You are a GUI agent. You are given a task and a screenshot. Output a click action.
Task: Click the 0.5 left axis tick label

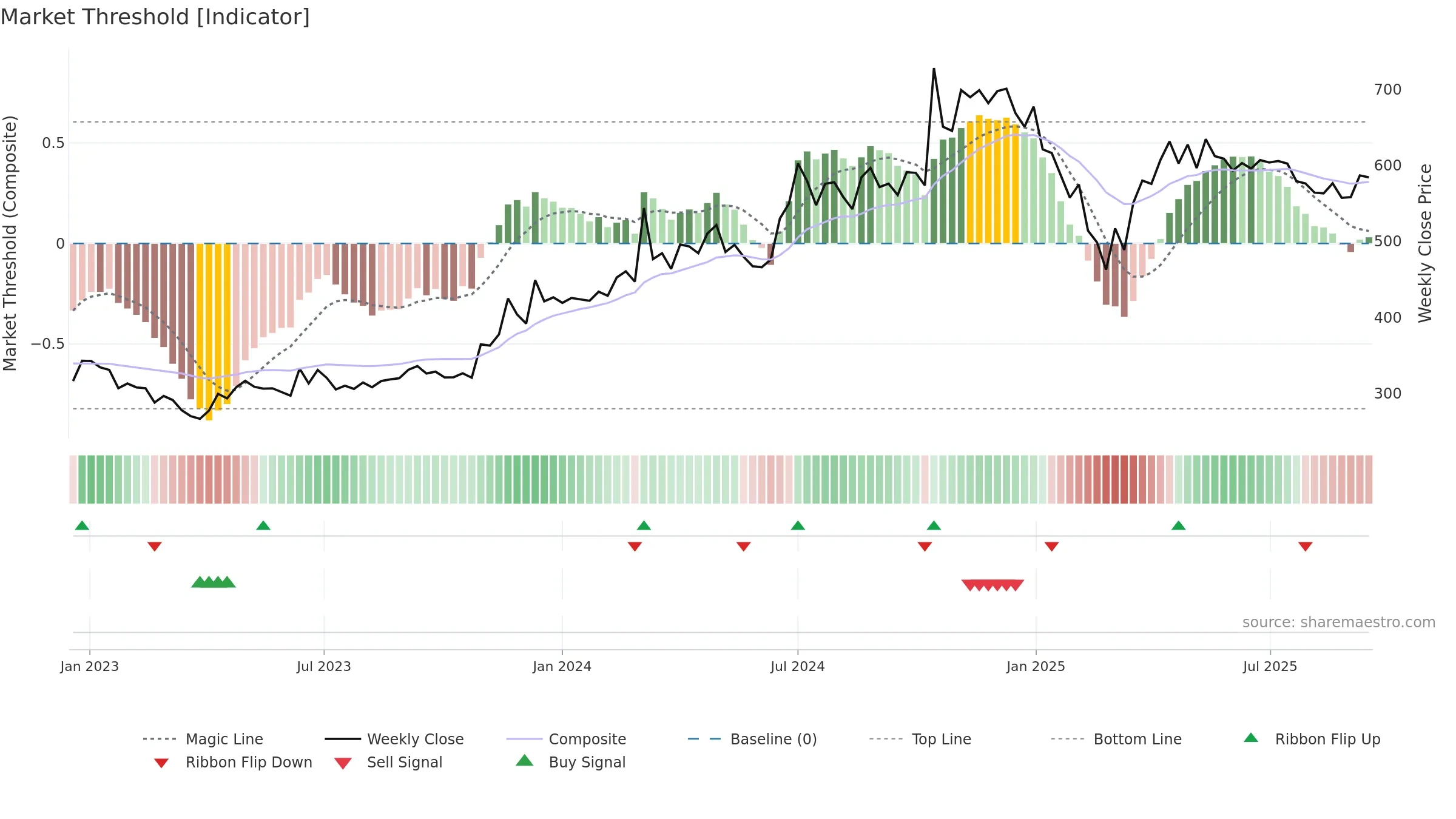[53, 143]
